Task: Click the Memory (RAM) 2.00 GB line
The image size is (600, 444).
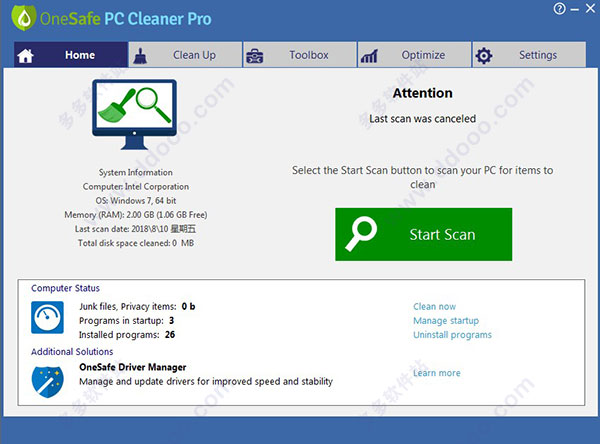Action: 135,215
